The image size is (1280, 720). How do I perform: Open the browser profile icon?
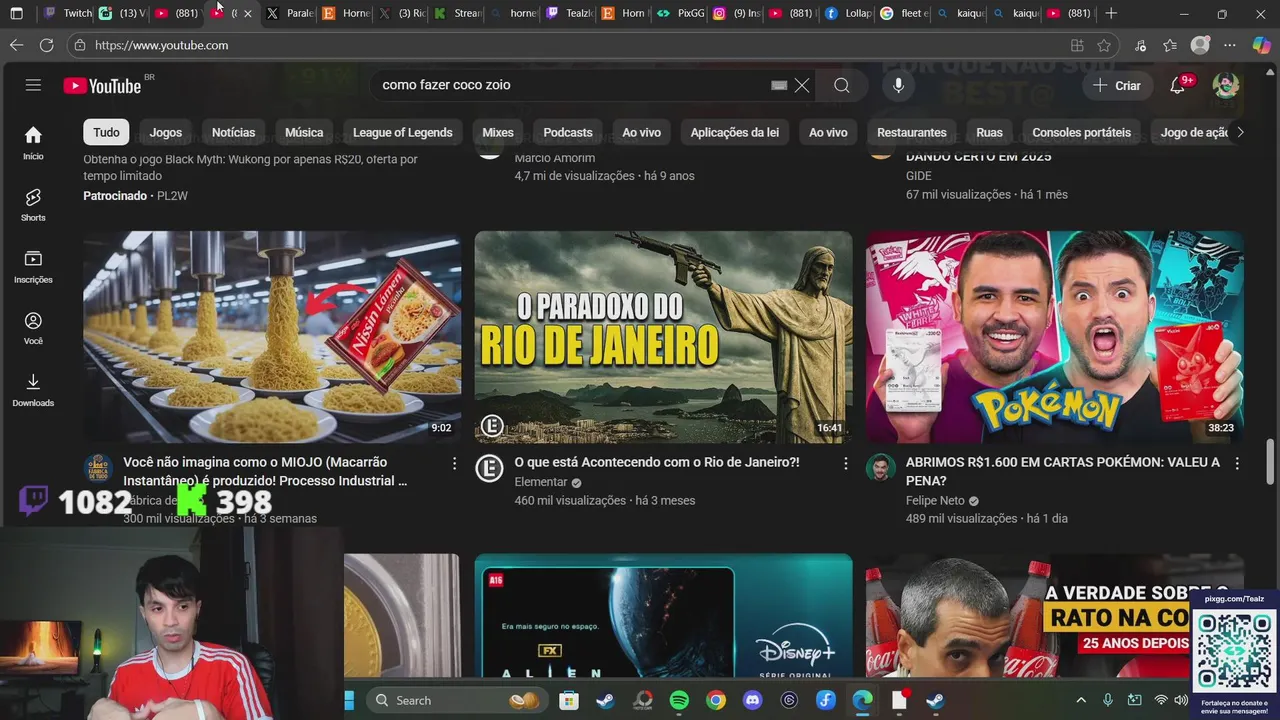point(1200,45)
